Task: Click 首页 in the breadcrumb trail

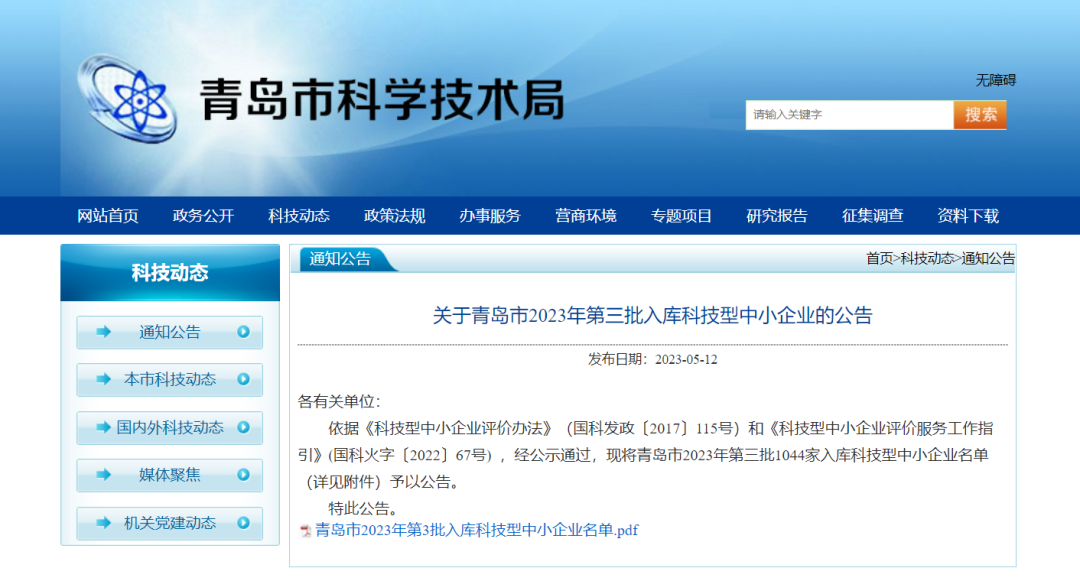Action: 879,258
